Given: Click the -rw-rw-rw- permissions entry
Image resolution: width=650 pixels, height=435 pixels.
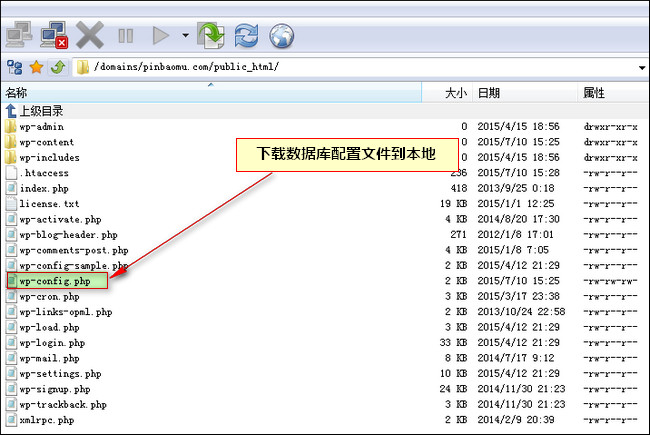Looking at the screenshot, I should click(610, 281).
